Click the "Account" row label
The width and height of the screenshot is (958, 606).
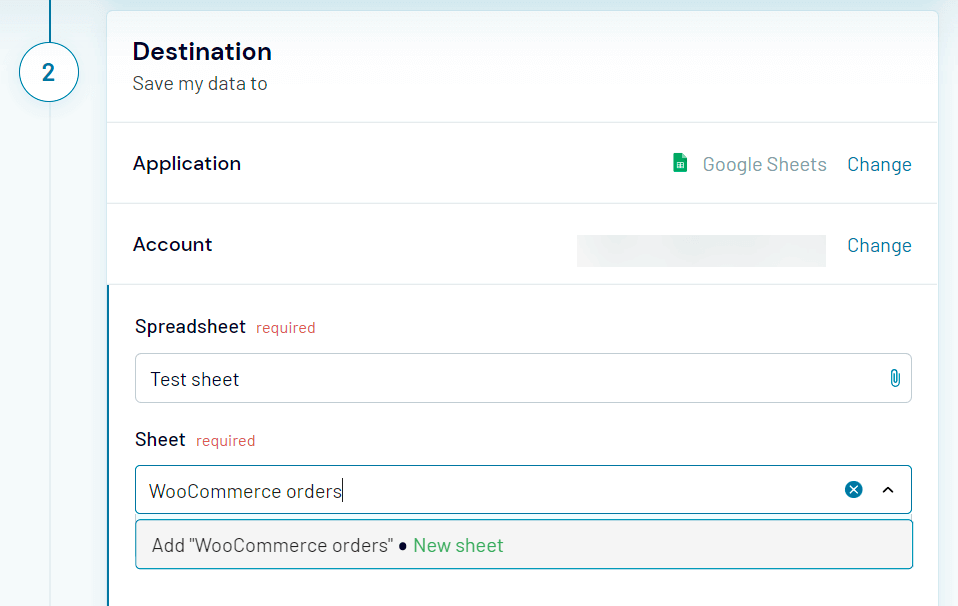click(x=172, y=244)
